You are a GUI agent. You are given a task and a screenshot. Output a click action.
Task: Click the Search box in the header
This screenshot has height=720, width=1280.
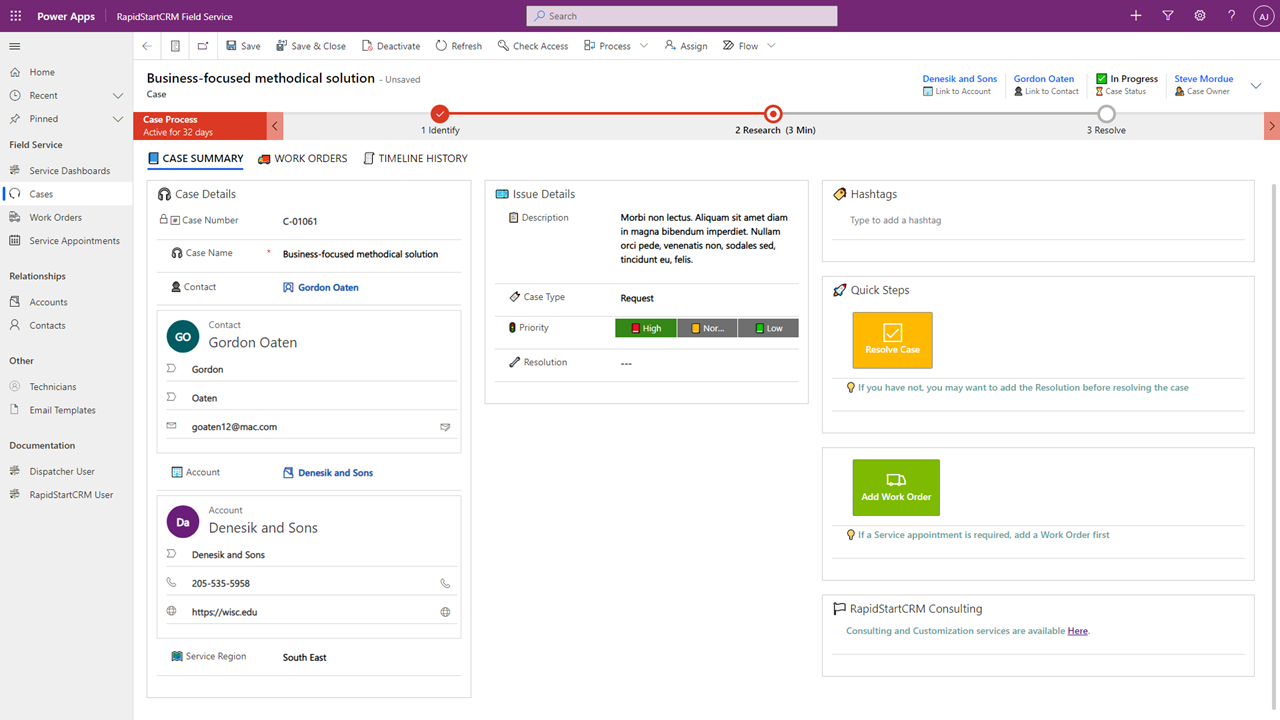click(x=682, y=16)
